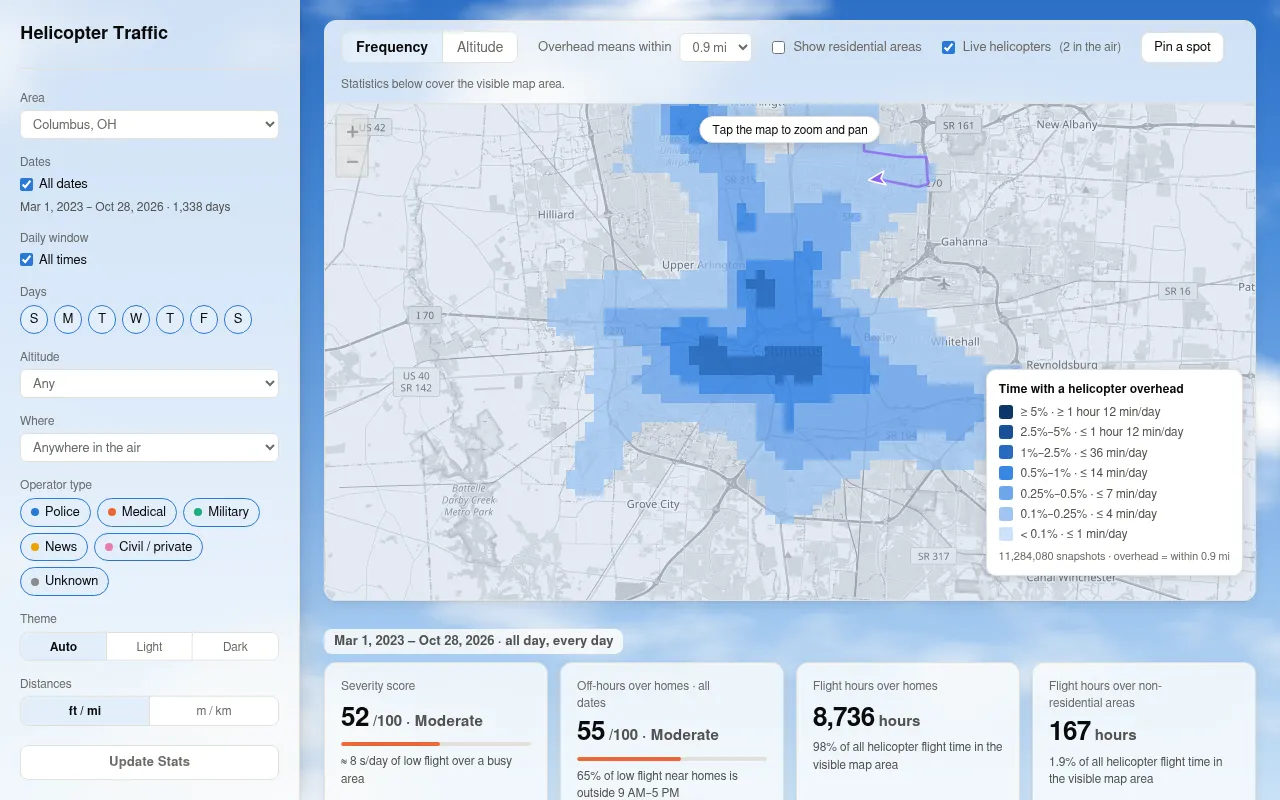This screenshot has width=1280, height=800.
Task: Select the Dark theme option
Action: (x=235, y=647)
